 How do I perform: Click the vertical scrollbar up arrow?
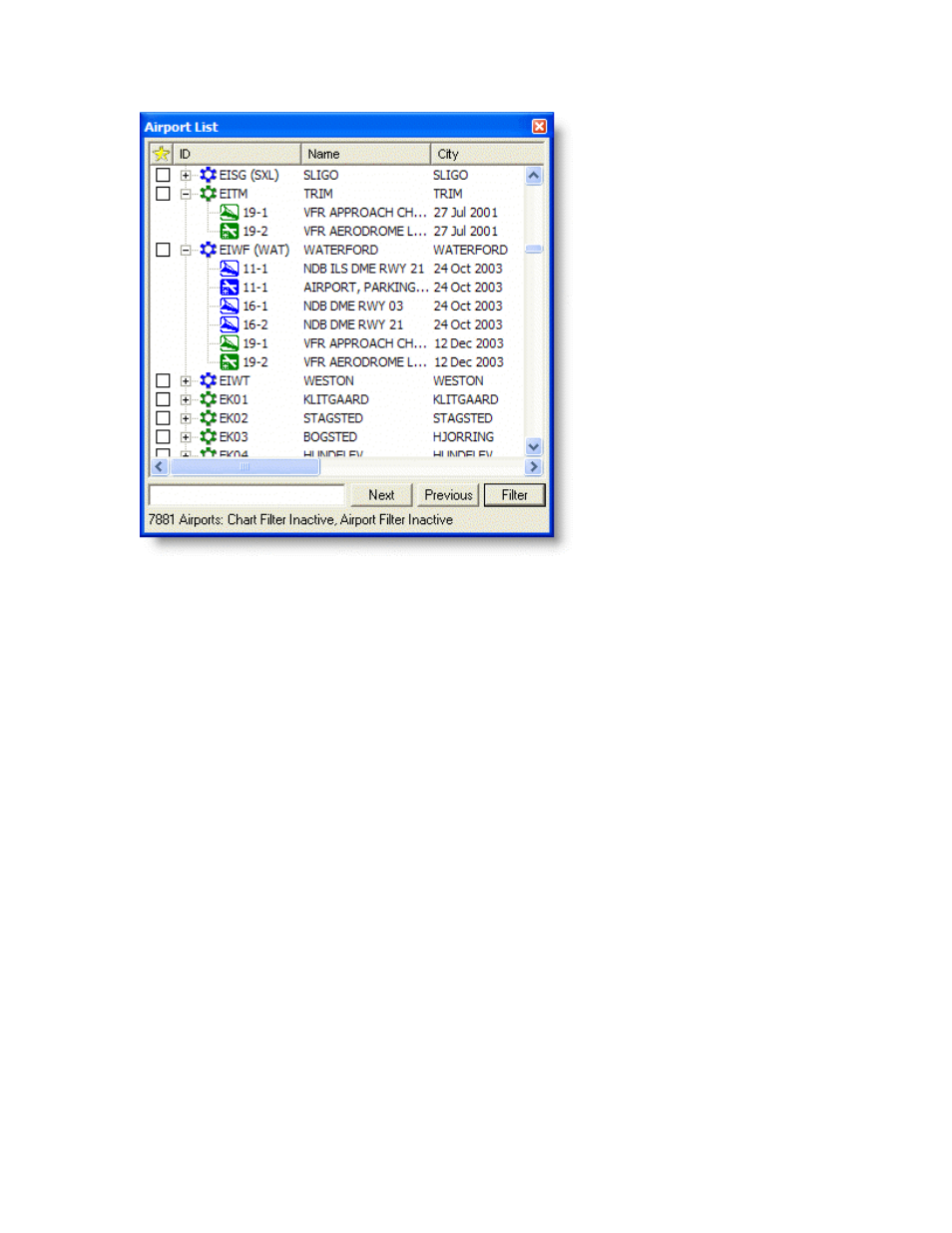[x=534, y=176]
